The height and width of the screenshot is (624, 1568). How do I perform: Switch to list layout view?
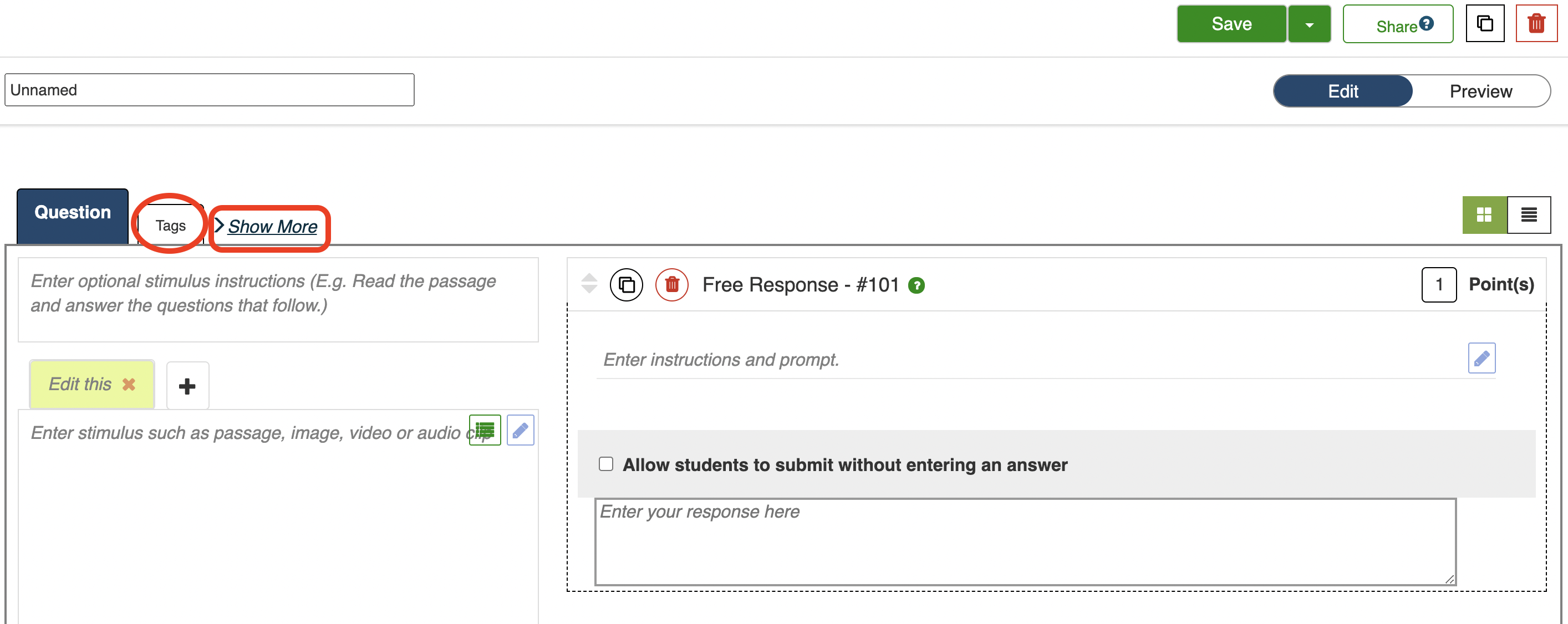[1529, 214]
